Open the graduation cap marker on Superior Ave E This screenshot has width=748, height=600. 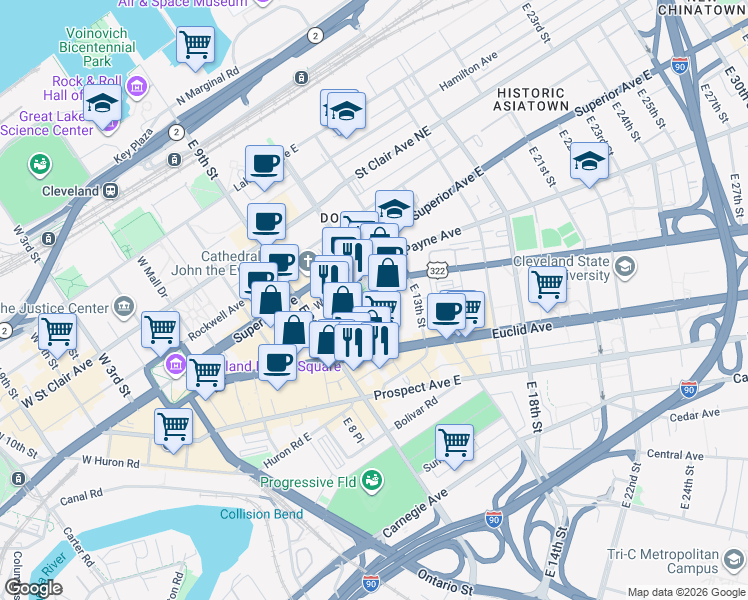395,209
